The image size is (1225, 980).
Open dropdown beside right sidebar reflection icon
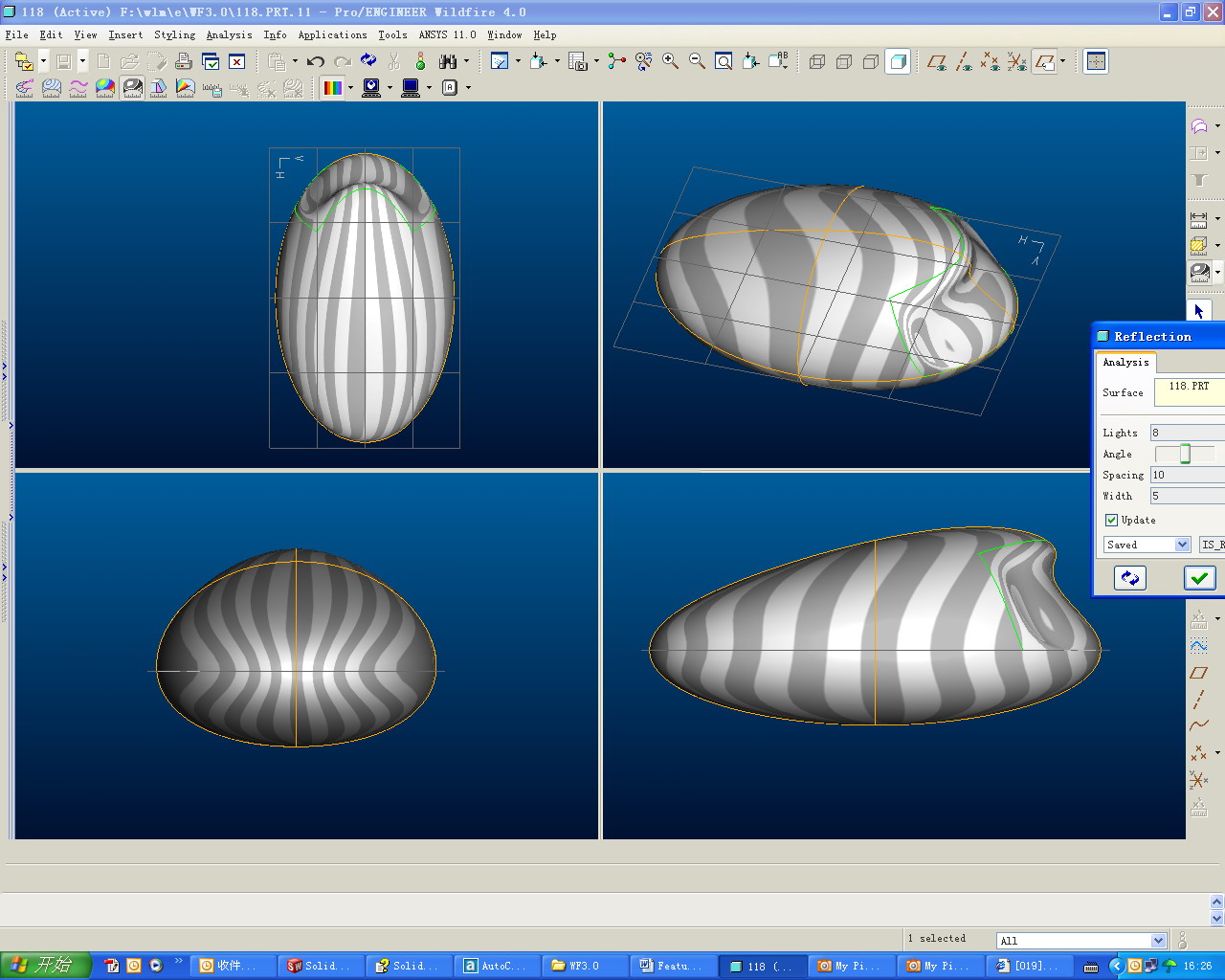coord(1217,272)
